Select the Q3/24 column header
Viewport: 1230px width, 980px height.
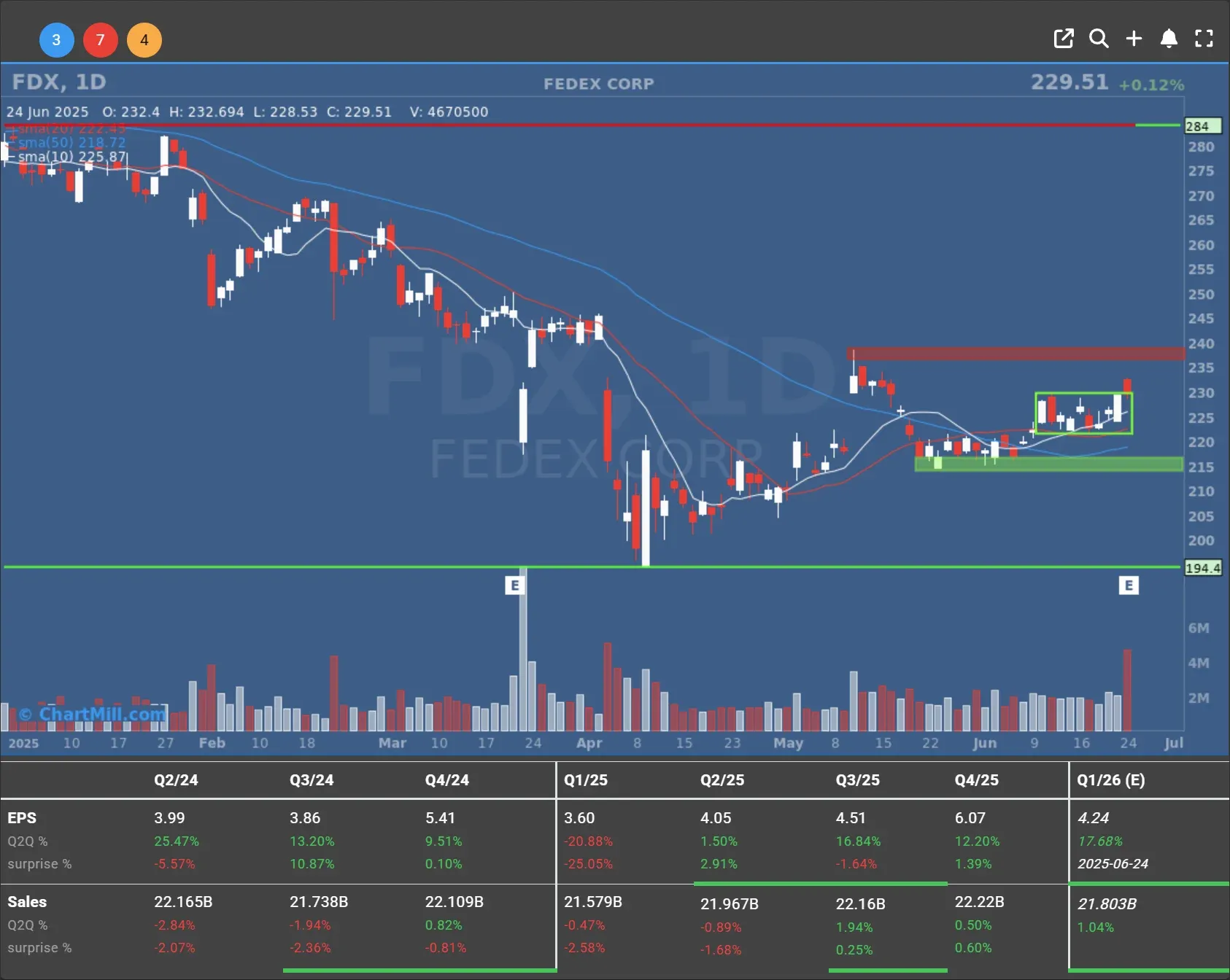coord(312,780)
